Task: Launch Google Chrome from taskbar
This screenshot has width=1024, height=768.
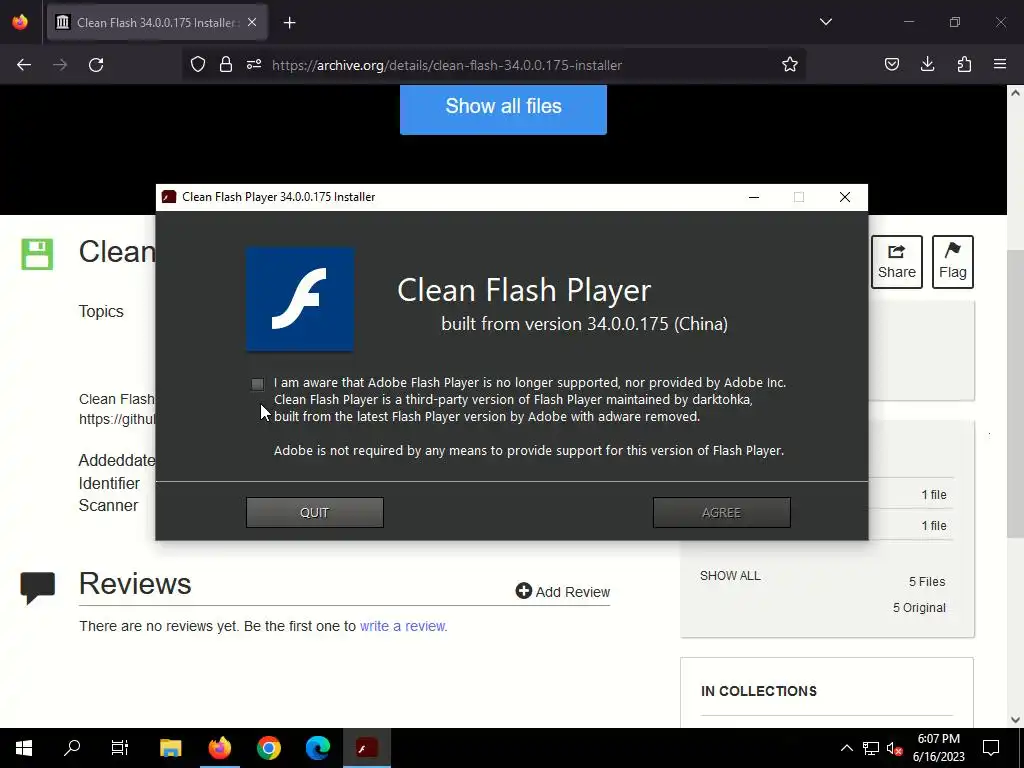Action: [268, 748]
